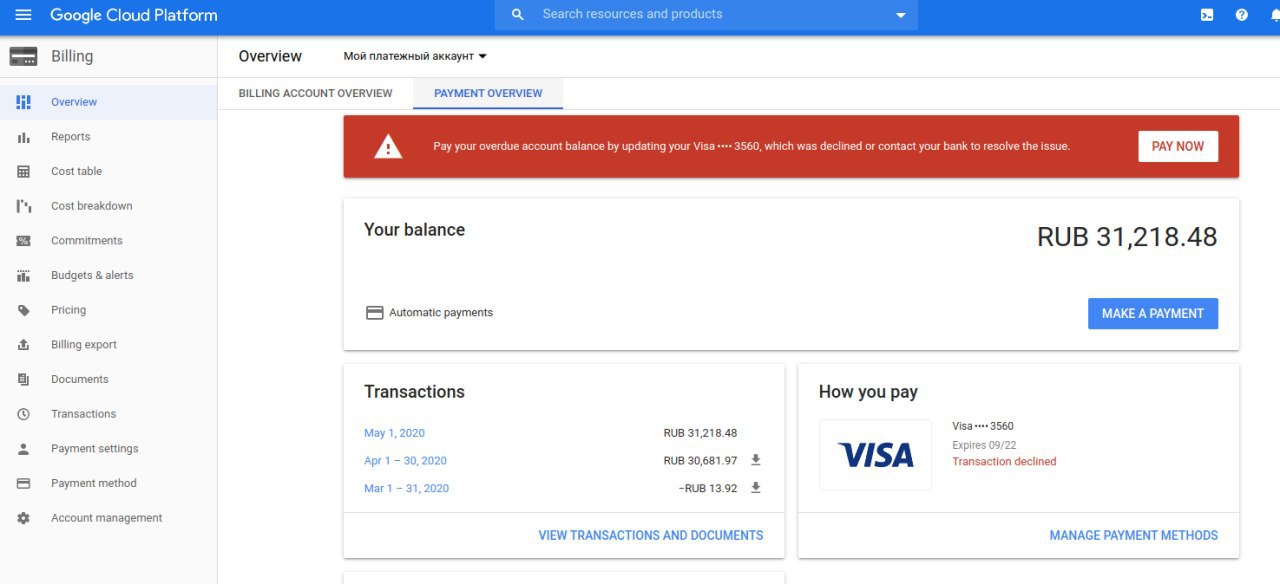1280x584 pixels.
Task: Open the May 1, 2020 transaction
Action: (x=394, y=433)
